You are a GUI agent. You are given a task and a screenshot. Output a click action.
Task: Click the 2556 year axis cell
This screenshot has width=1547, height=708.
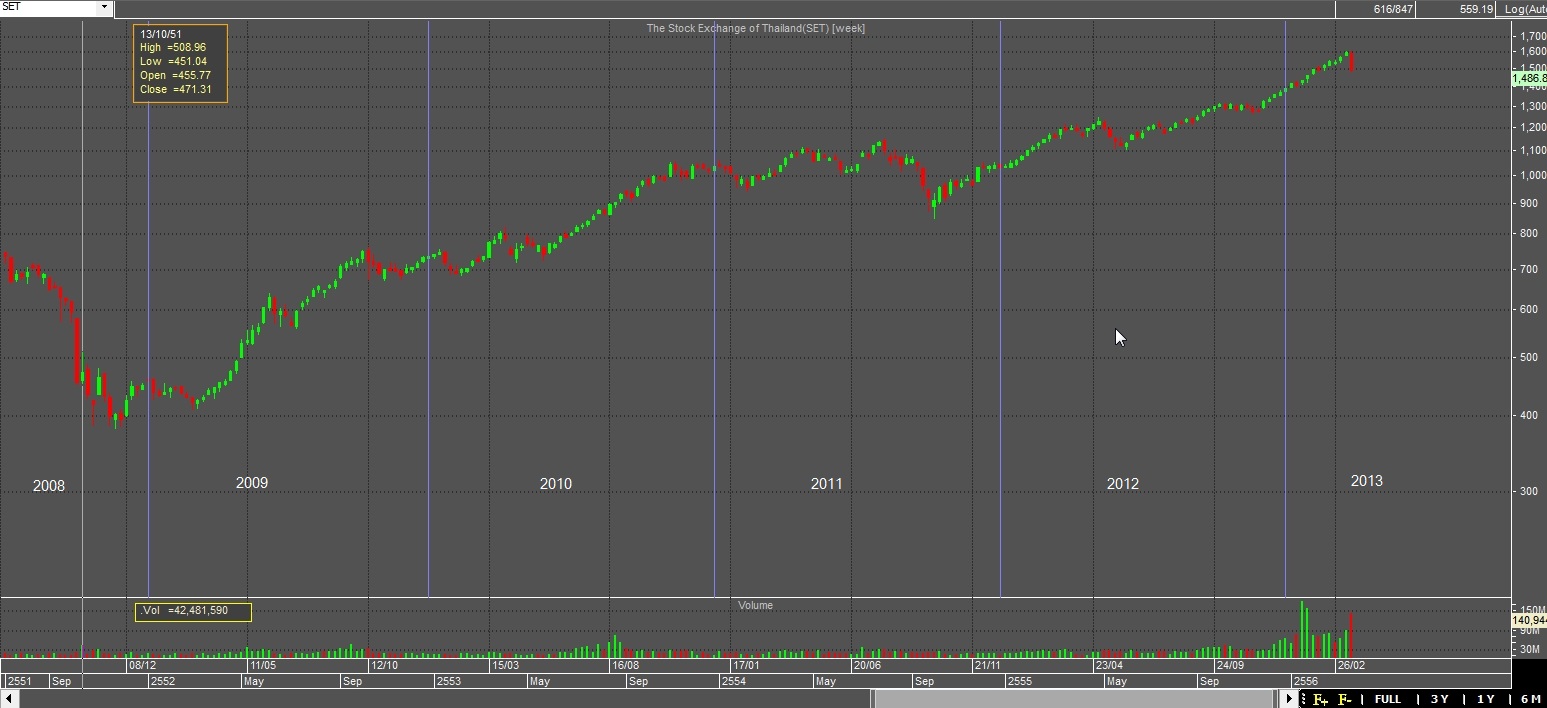[x=1305, y=681]
